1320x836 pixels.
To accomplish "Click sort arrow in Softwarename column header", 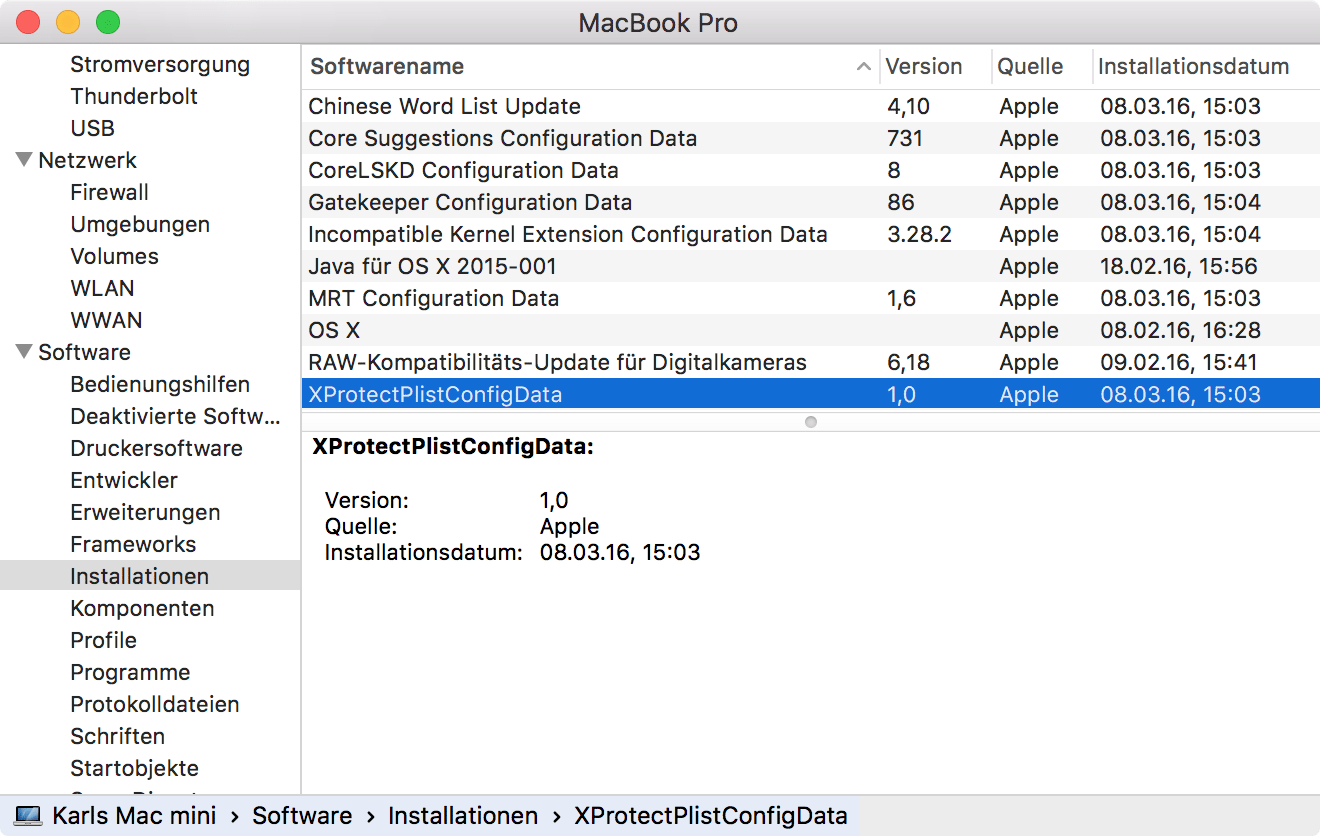I will tap(863, 67).
